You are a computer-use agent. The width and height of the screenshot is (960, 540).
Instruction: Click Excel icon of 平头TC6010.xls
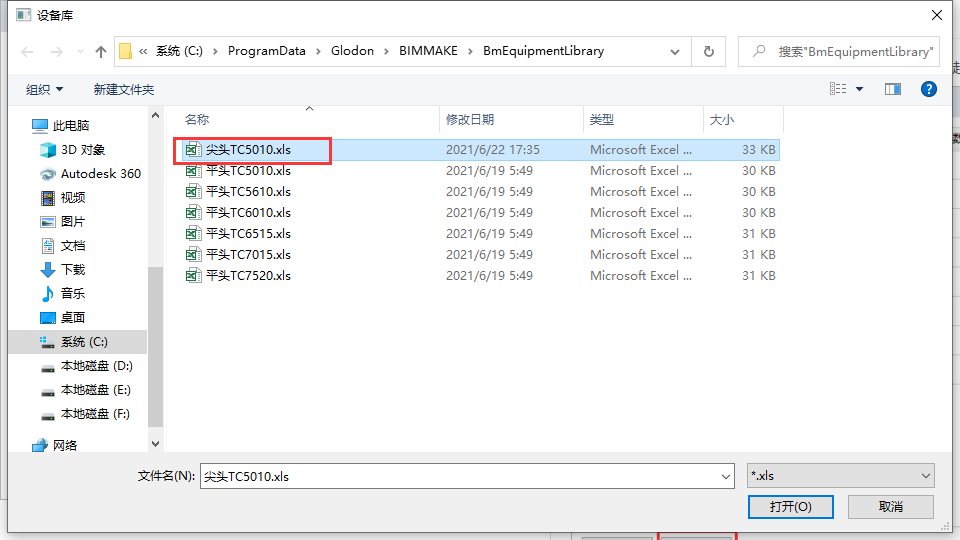coord(193,212)
